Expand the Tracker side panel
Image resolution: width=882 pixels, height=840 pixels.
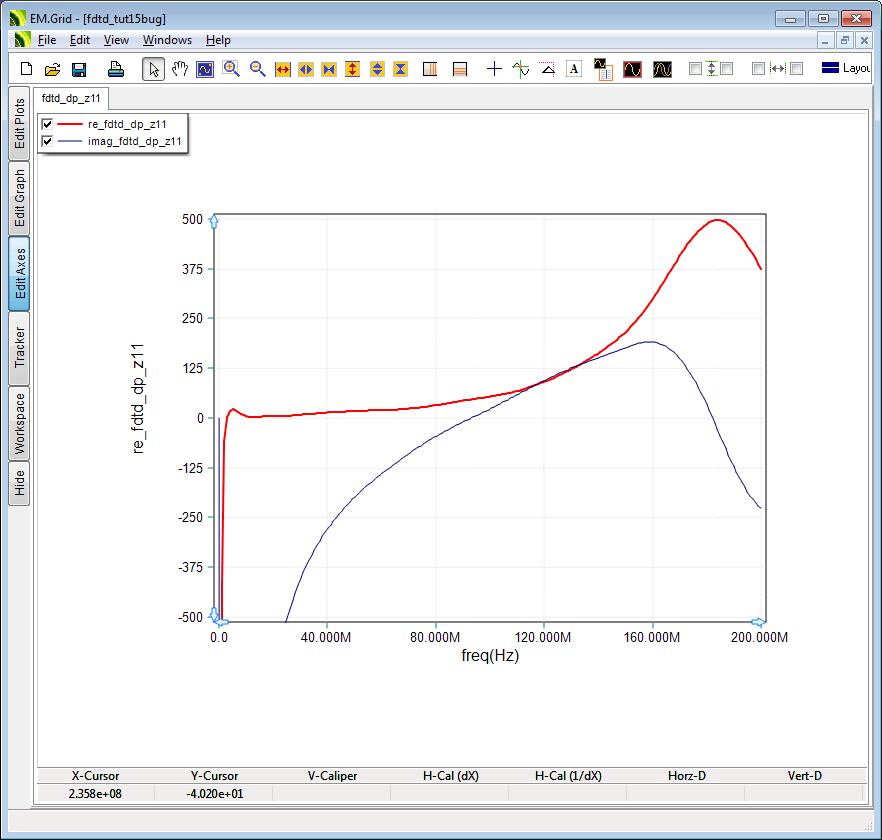click(19, 349)
